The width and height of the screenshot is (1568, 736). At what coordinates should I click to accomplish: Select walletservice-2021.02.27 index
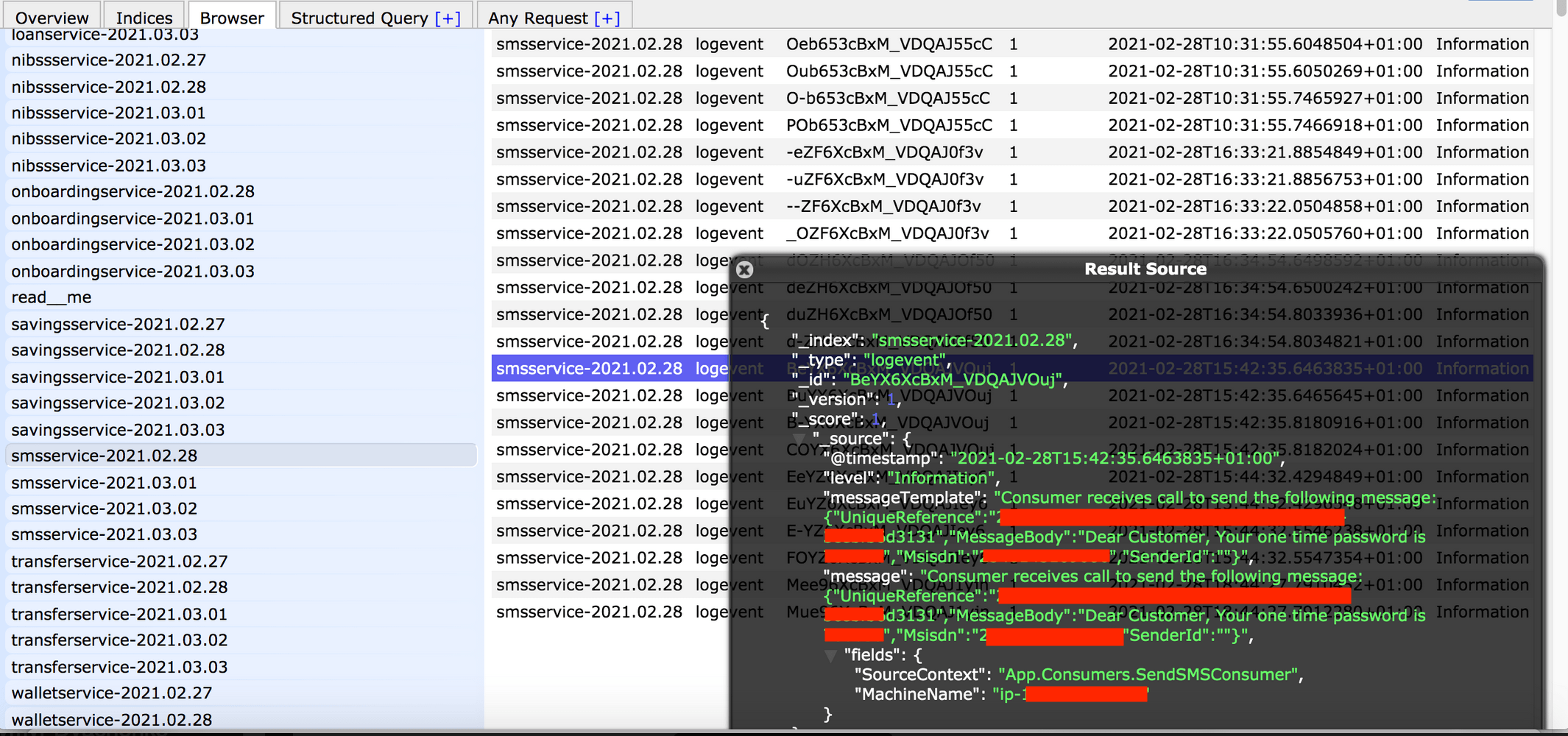112,693
